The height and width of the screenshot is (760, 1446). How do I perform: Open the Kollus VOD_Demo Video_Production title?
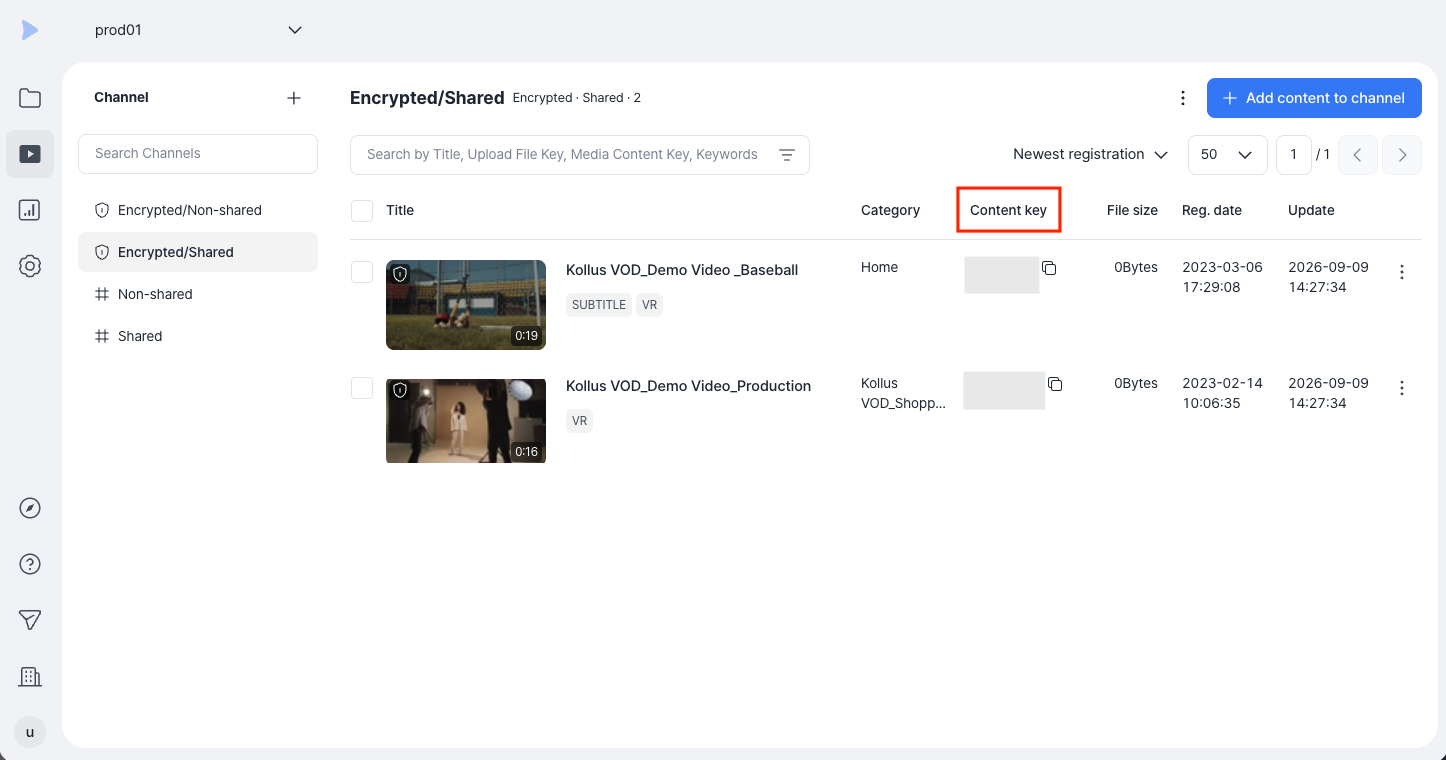tap(688, 386)
